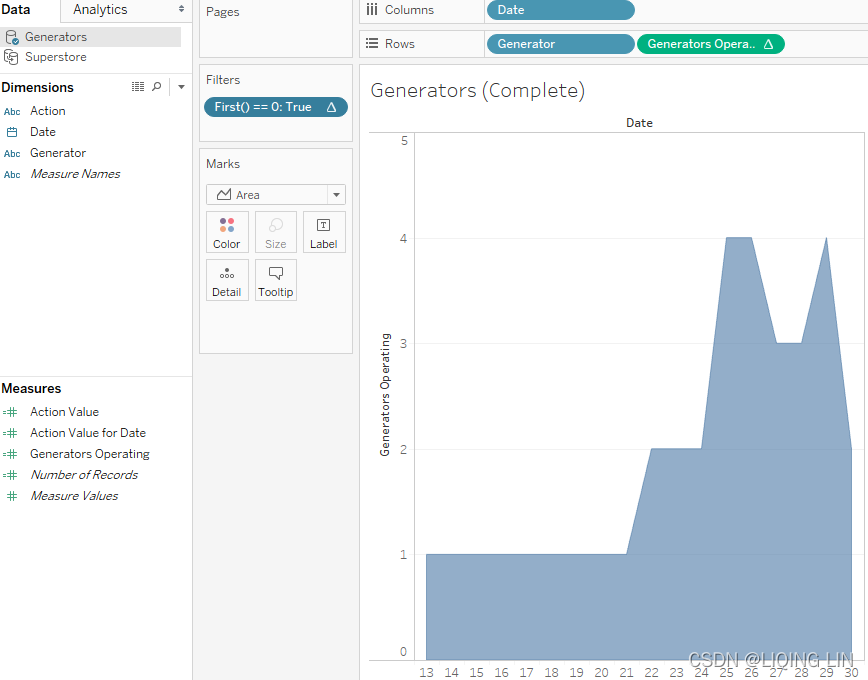
Task: Click the calculated number icon beside Action Value
Action: [x=10, y=412]
